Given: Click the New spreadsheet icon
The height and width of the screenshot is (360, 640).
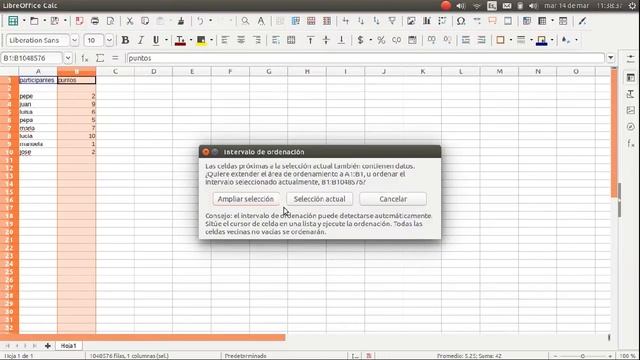Looking at the screenshot, I should tap(13, 21).
